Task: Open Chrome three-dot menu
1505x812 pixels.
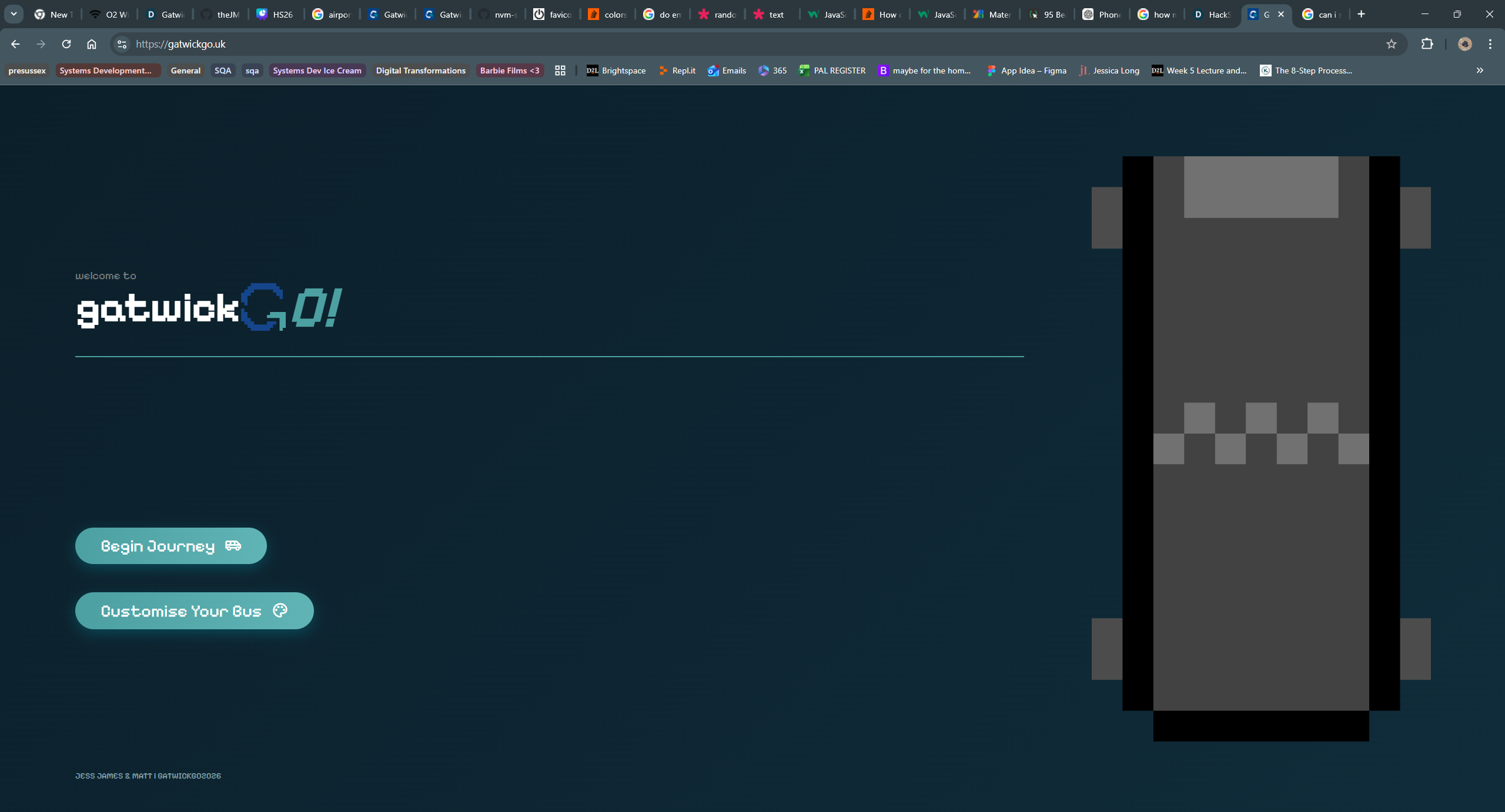Action: tap(1490, 44)
